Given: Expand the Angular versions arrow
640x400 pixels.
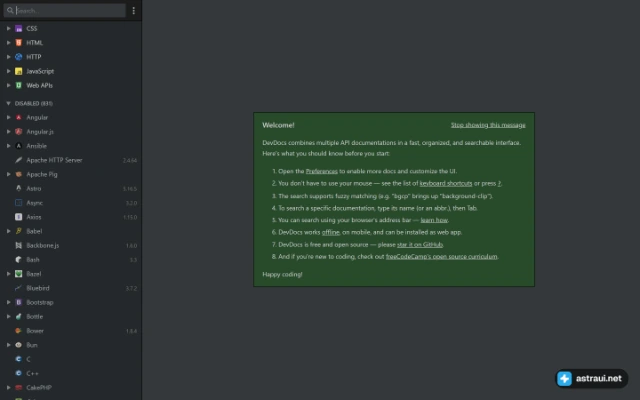Looking at the screenshot, I should pos(8,118).
